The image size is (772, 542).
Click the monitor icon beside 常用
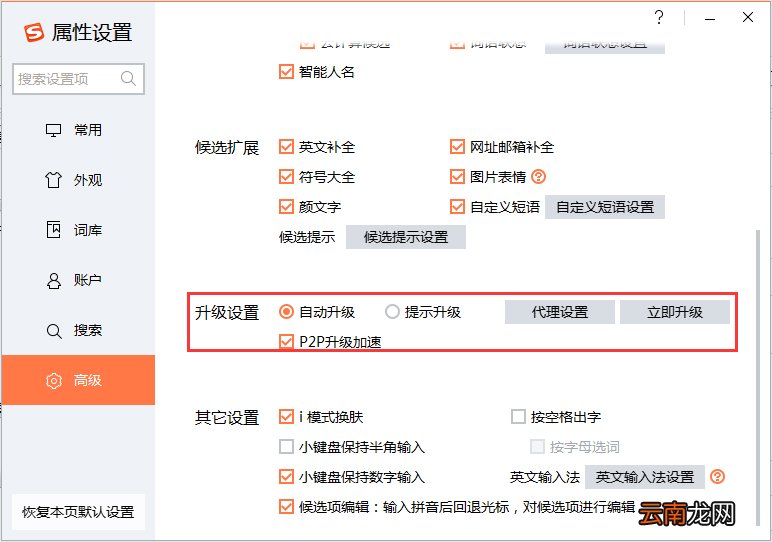(53, 130)
